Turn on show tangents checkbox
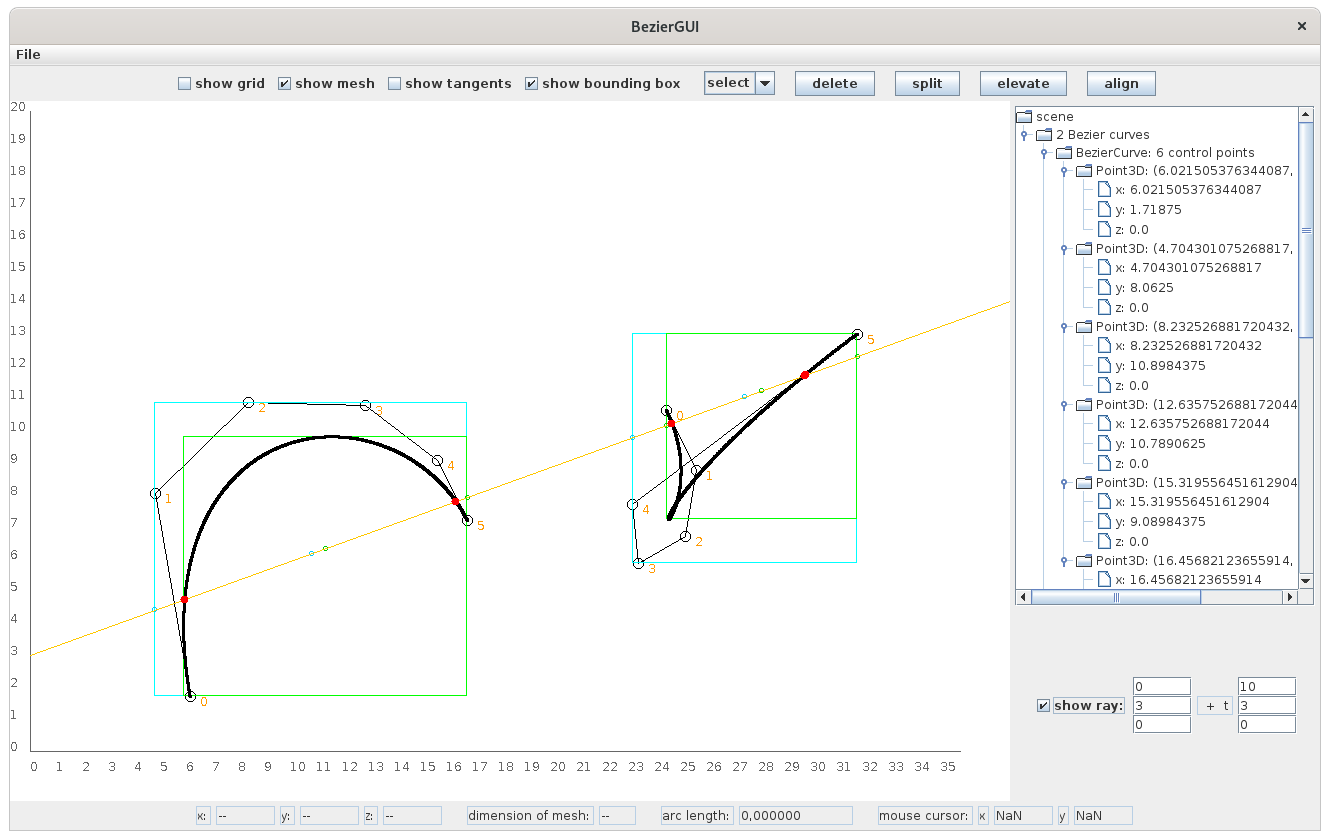Screen dimensions: 1330x840 tap(394, 84)
